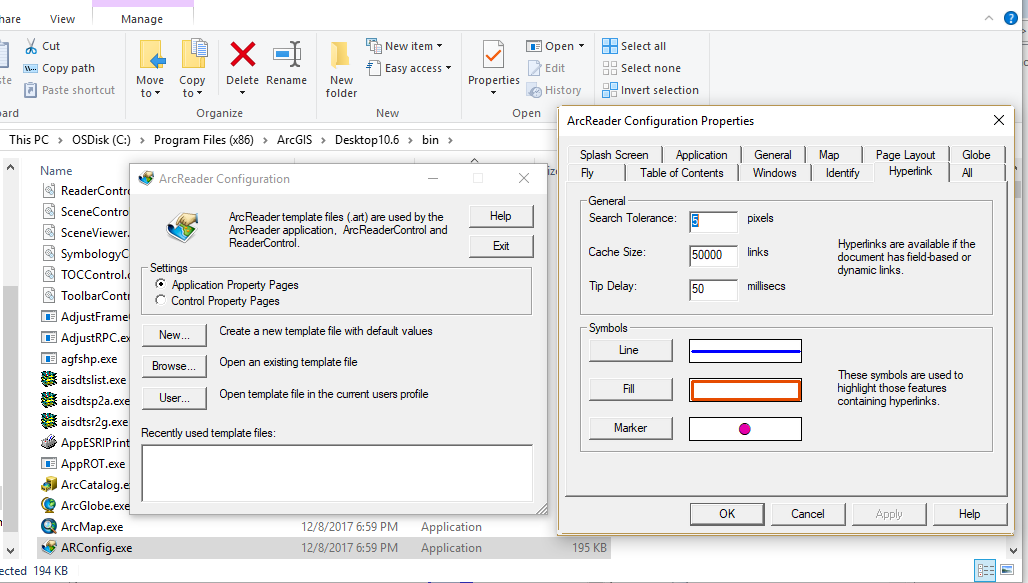This screenshot has width=1028, height=583.
Task: Click the Tip Delay input field
Action: [x=713, y=289]
